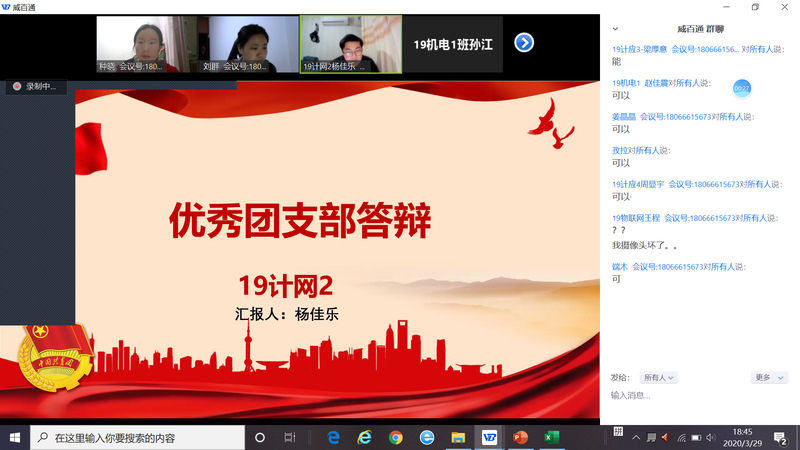
Task: Click the 输入消息 chat message field
Action: (700, 395)
